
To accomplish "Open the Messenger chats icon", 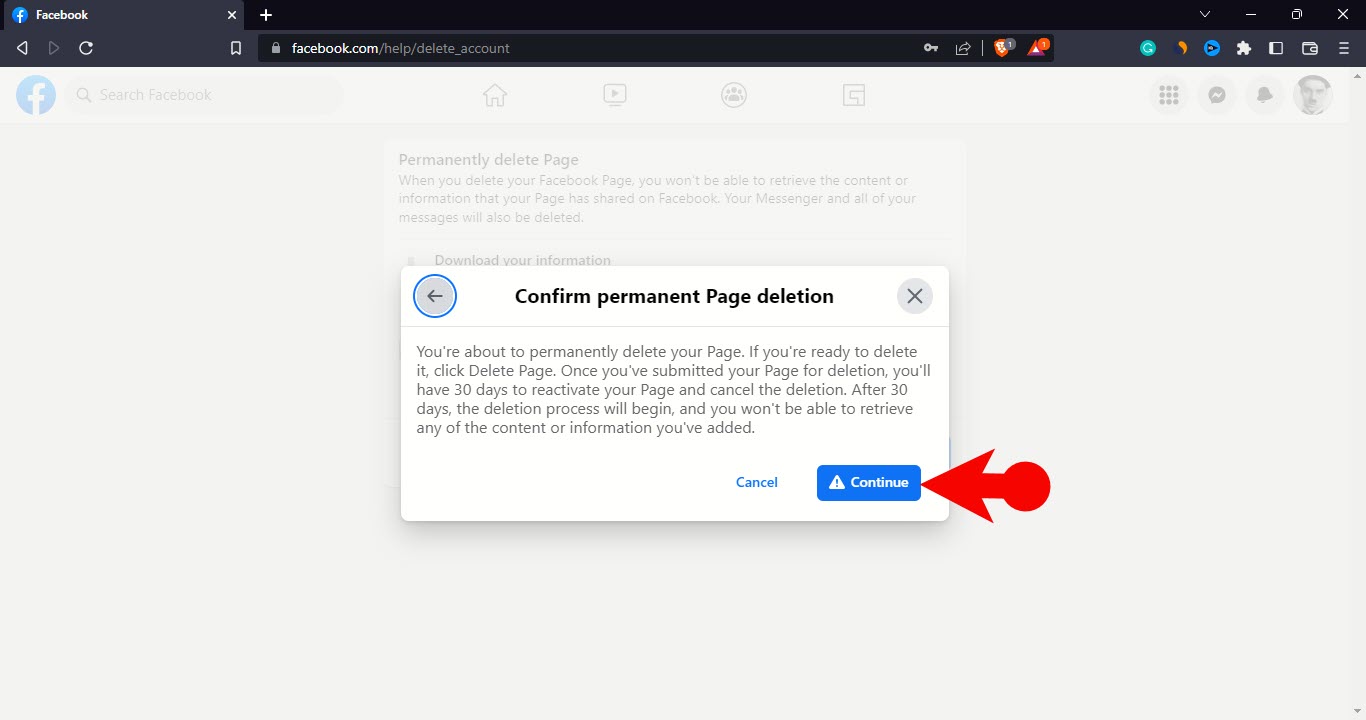I will [1217, 95].
